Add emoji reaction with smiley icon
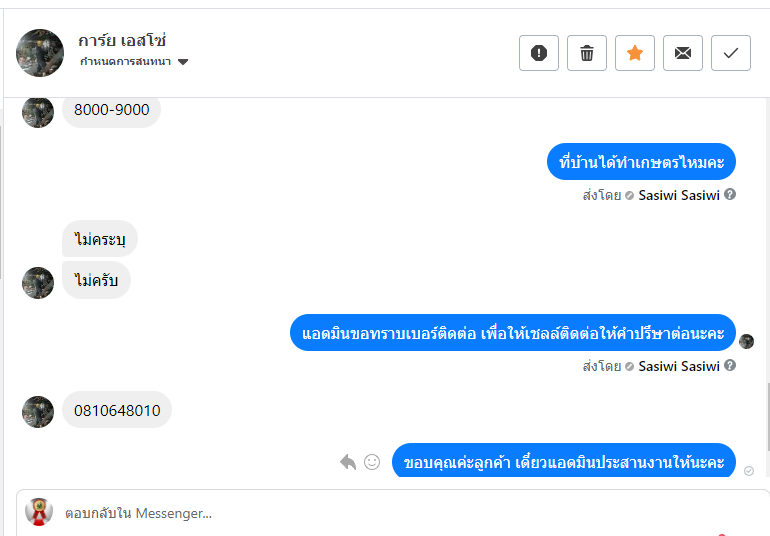Image resolution: width=770 pixels, height=536 pixels. click(372, 462)
